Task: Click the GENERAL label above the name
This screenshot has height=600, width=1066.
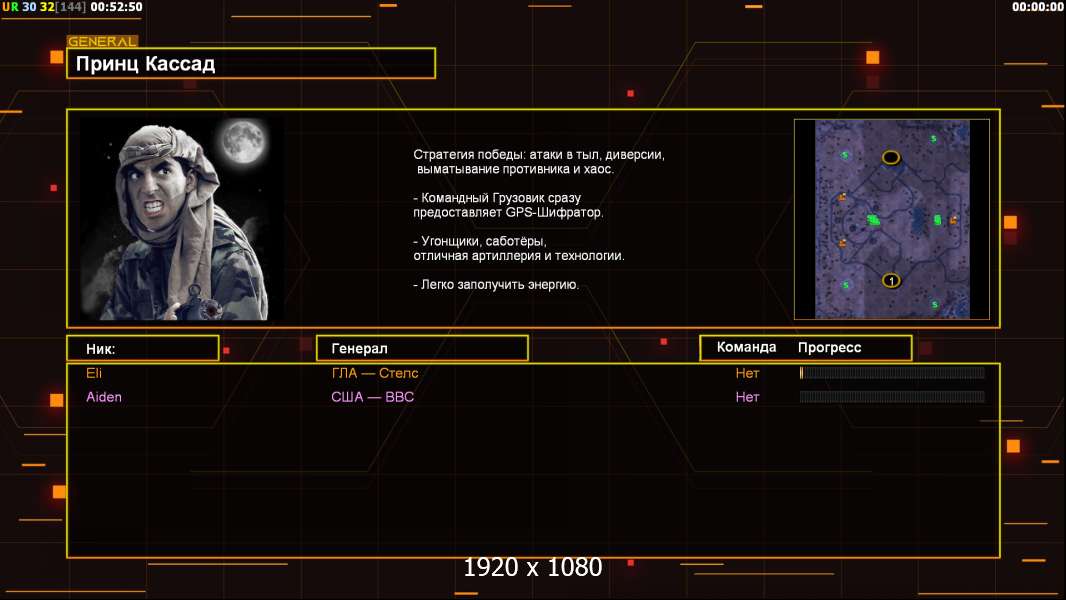Action: [102, 41]
